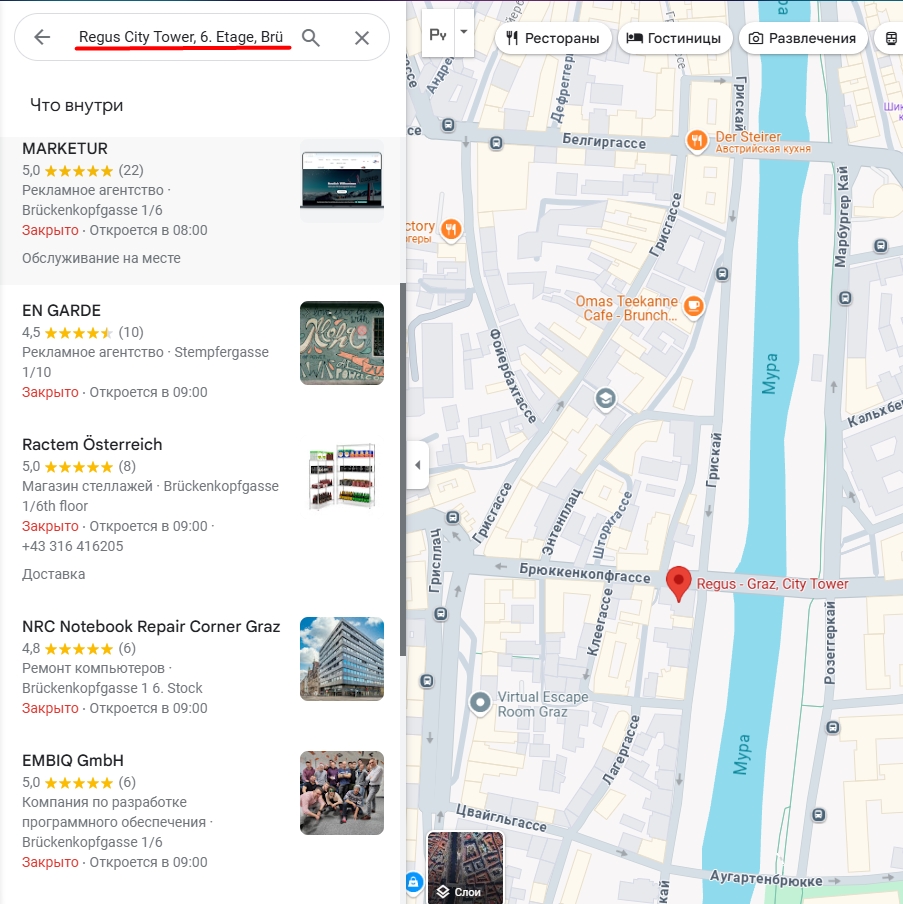
Task: Click the magnifier search icon
Action: click(311, 38)
